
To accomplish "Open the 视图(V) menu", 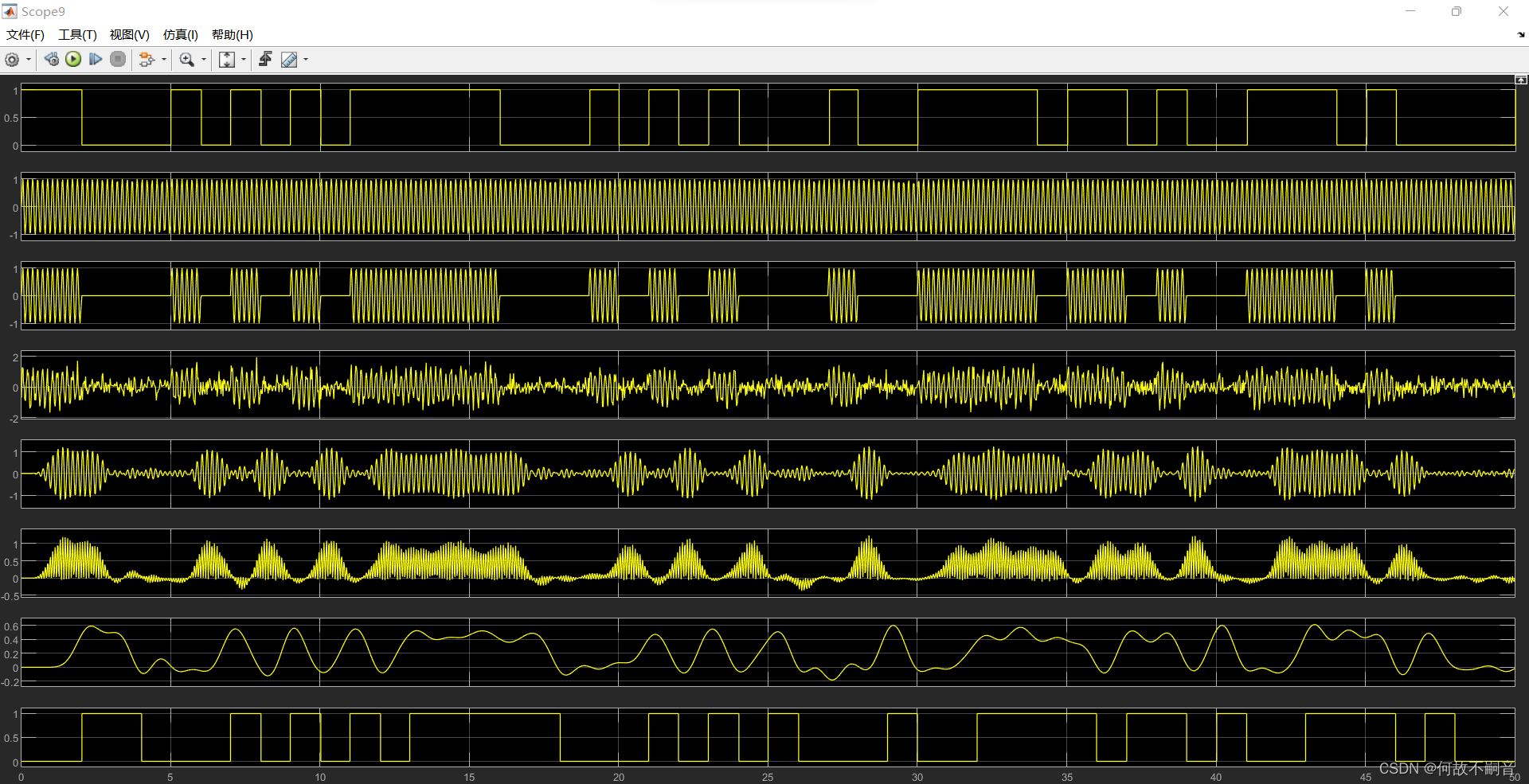I will pyautogui.click(x=130, y=34).
